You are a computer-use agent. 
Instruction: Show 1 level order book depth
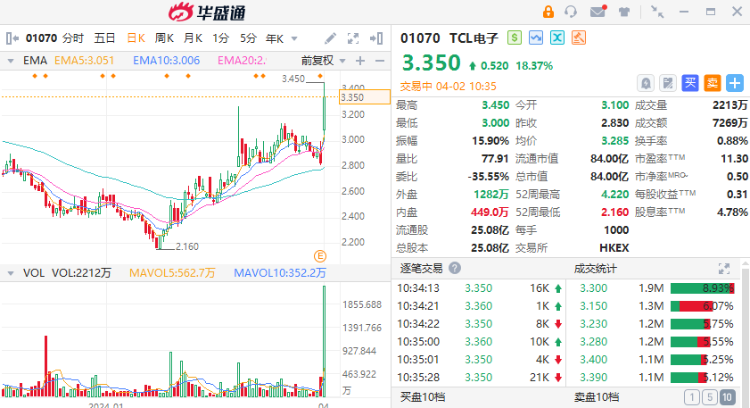click(x=692, y=397)
